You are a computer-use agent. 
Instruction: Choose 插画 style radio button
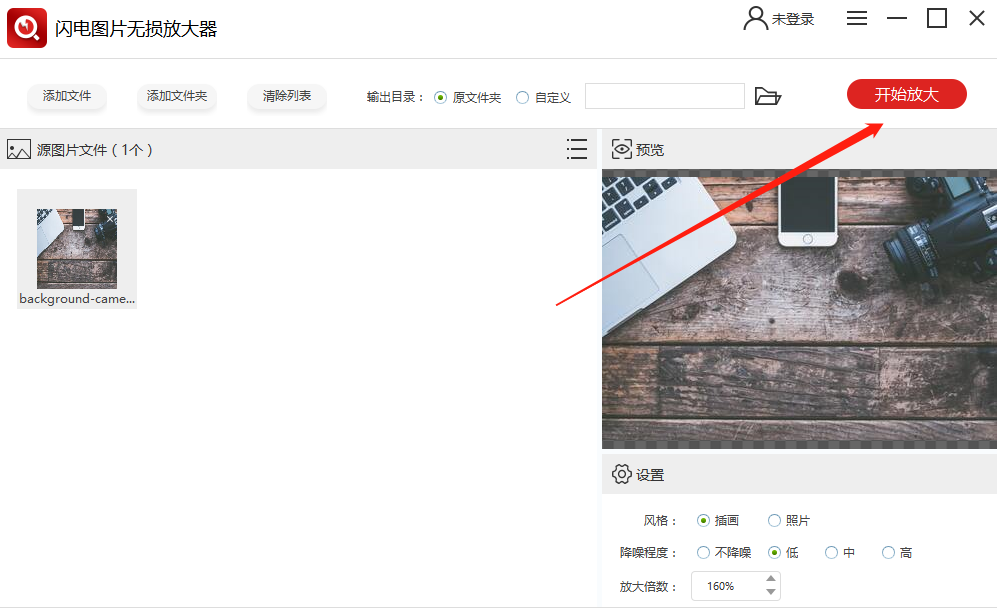[x=703, y=520]
